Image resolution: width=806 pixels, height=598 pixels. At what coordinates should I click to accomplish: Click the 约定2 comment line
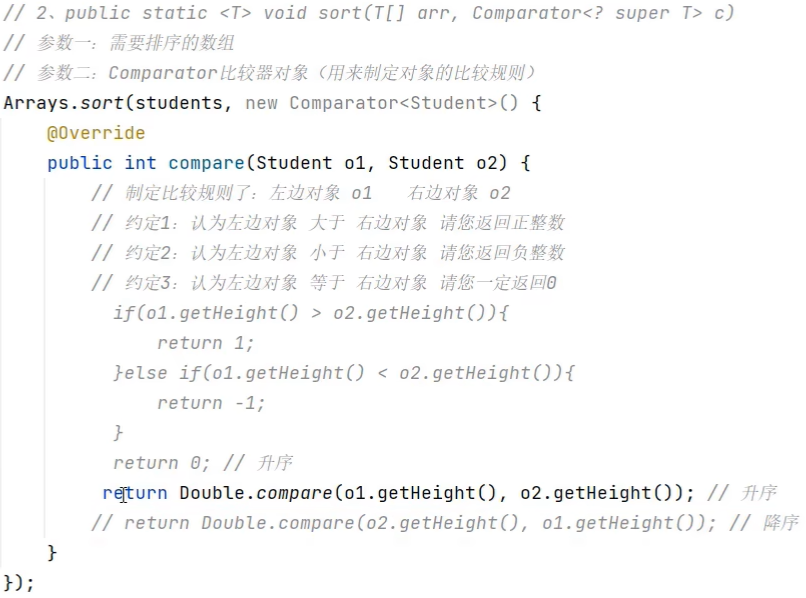(328, 253)
